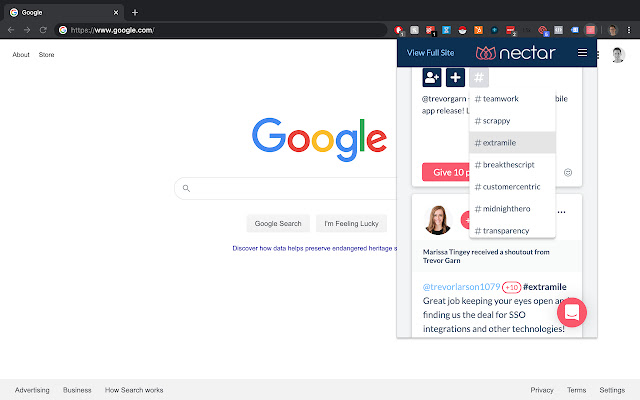Click Marissa Tingey's profile photo
The image size is (640, 400).
click(x=438, y=220)
